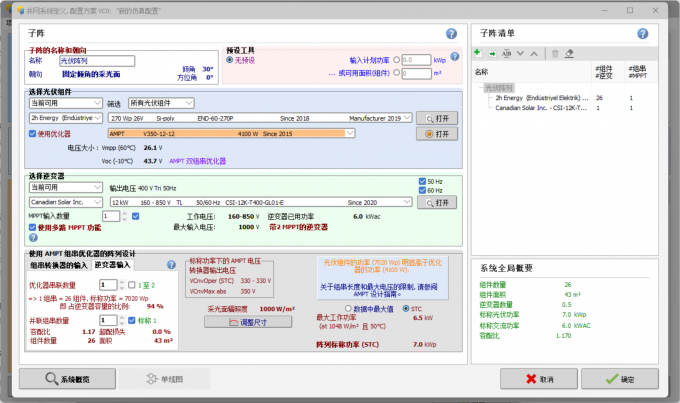This screenshot has width=680, height=403.
Task: Select the STC radio button
Action: 406,308
